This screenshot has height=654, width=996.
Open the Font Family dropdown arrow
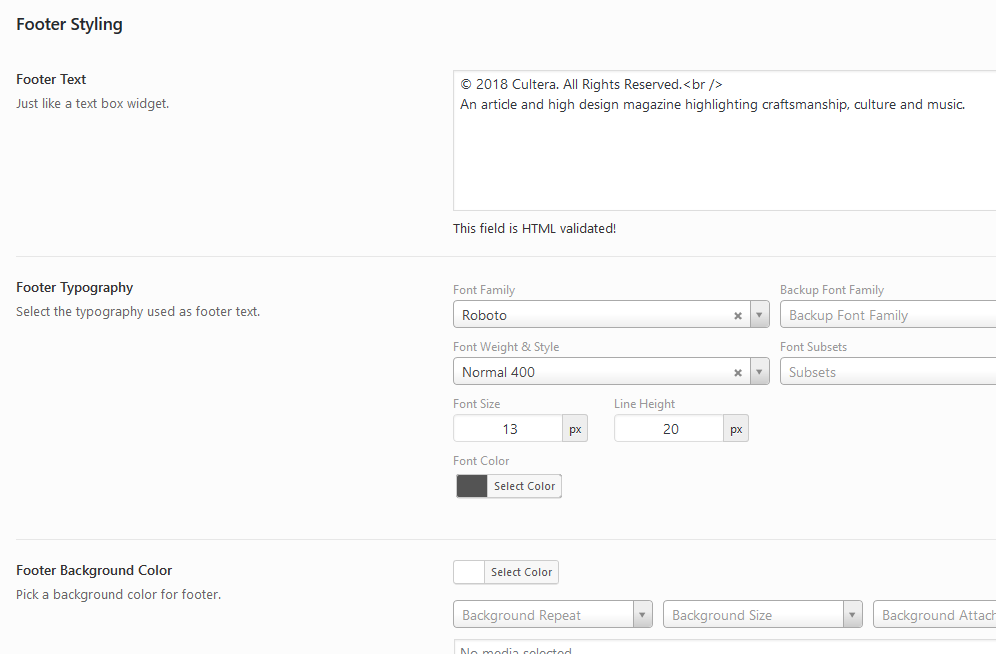coord(759,315)
